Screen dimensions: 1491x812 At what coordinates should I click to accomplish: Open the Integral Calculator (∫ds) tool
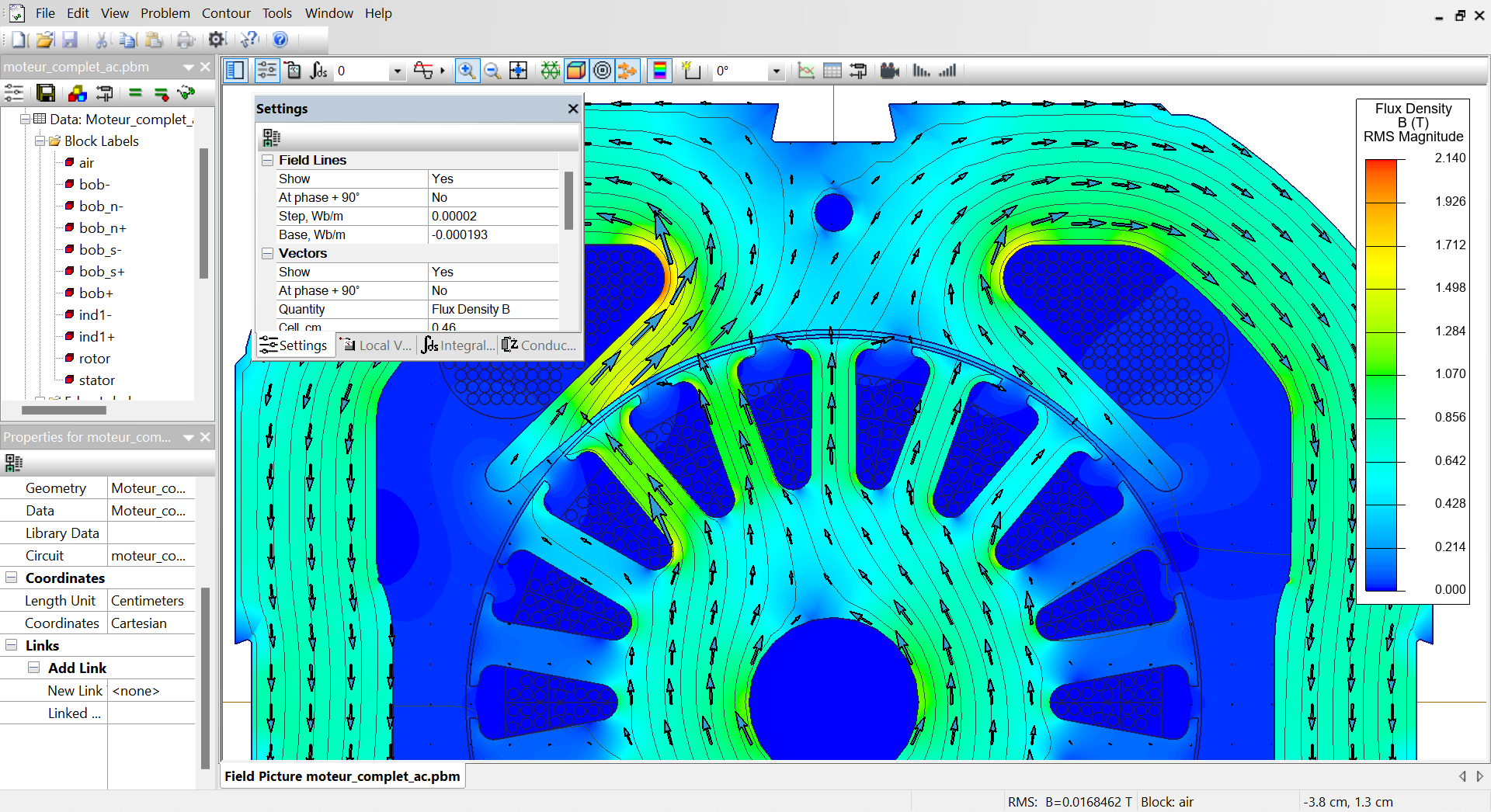coord(318,71)
